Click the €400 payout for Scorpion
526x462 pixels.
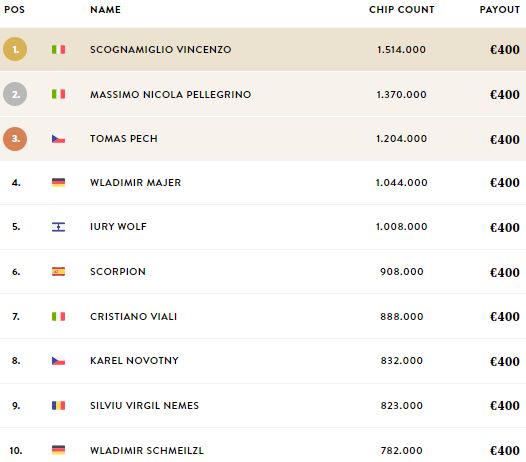coord(505,272)
